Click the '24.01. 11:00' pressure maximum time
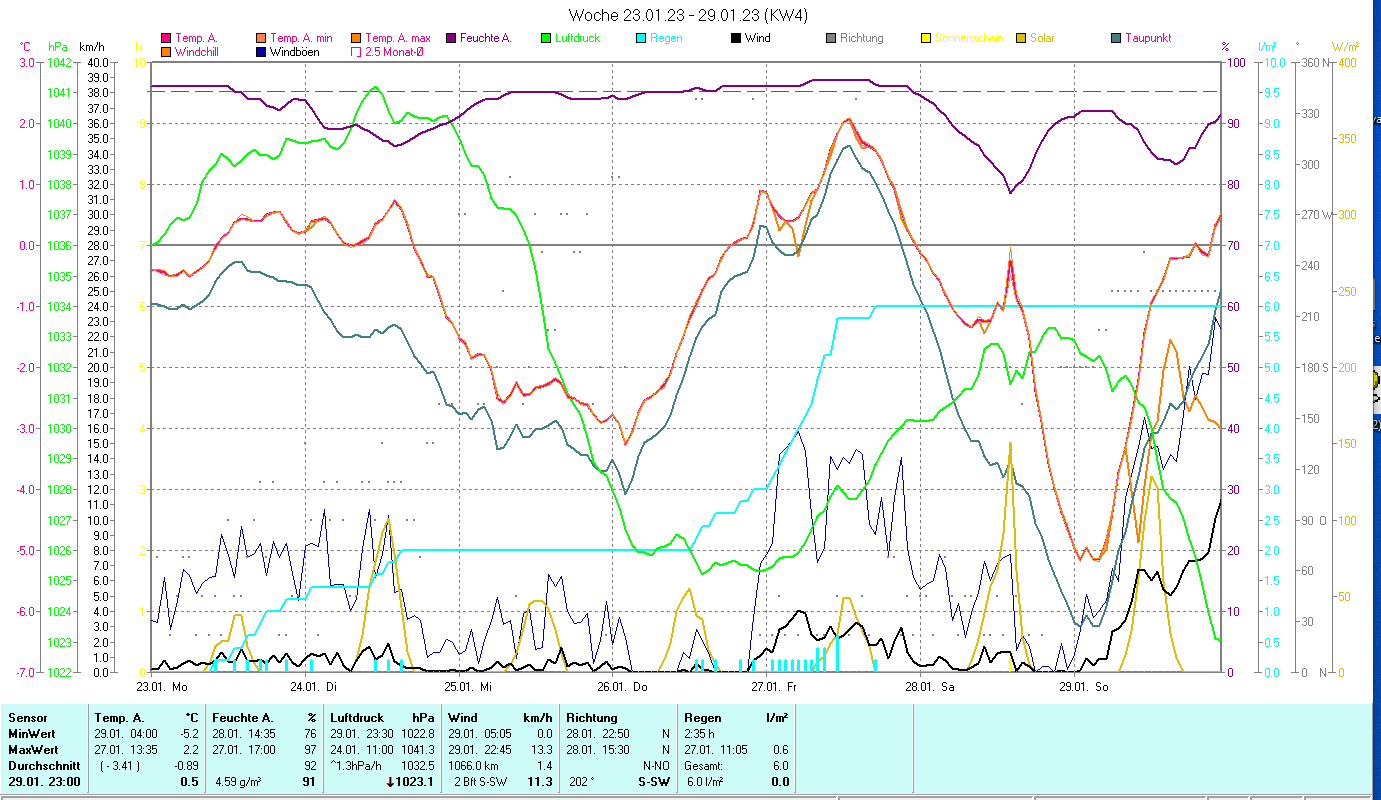 (362, 750)
